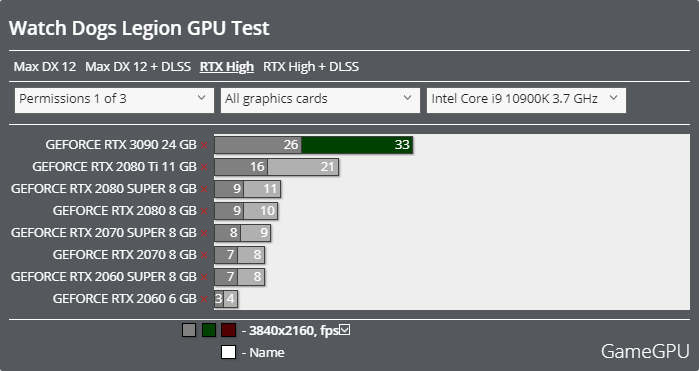Screen dimensions: 699x371
Task: Click the GEFORCE RTX 2060 6 GB label
Action: tap(124, 299)
